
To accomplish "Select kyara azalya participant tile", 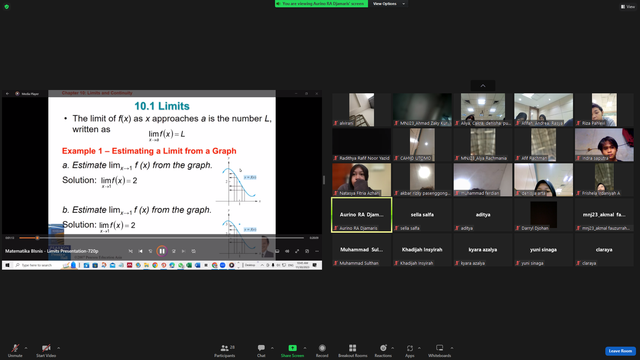I will (483, 250).
